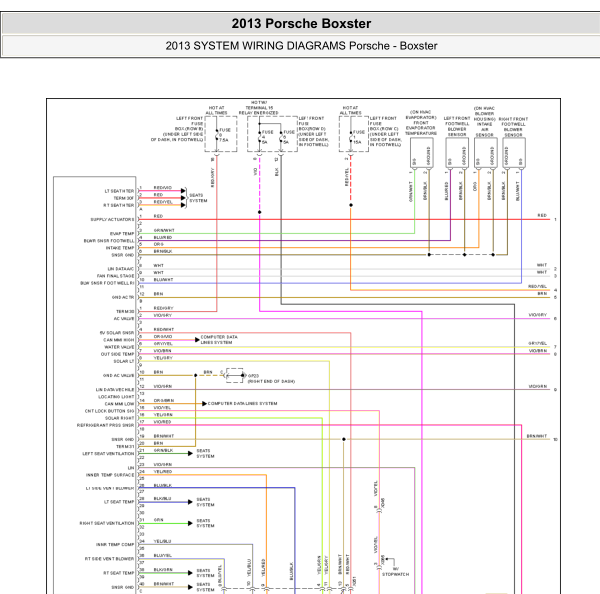This screenshot has width=600, height=594.
Task: Click the "W/ STOPWATCH" connector note
Action: (x=396, y=571)
